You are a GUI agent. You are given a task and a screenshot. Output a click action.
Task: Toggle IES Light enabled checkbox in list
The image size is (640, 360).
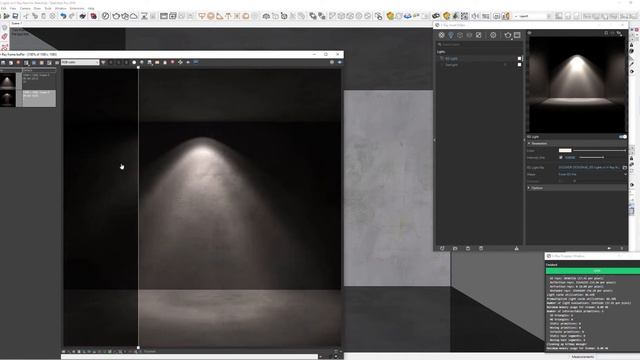pos(519,58)
